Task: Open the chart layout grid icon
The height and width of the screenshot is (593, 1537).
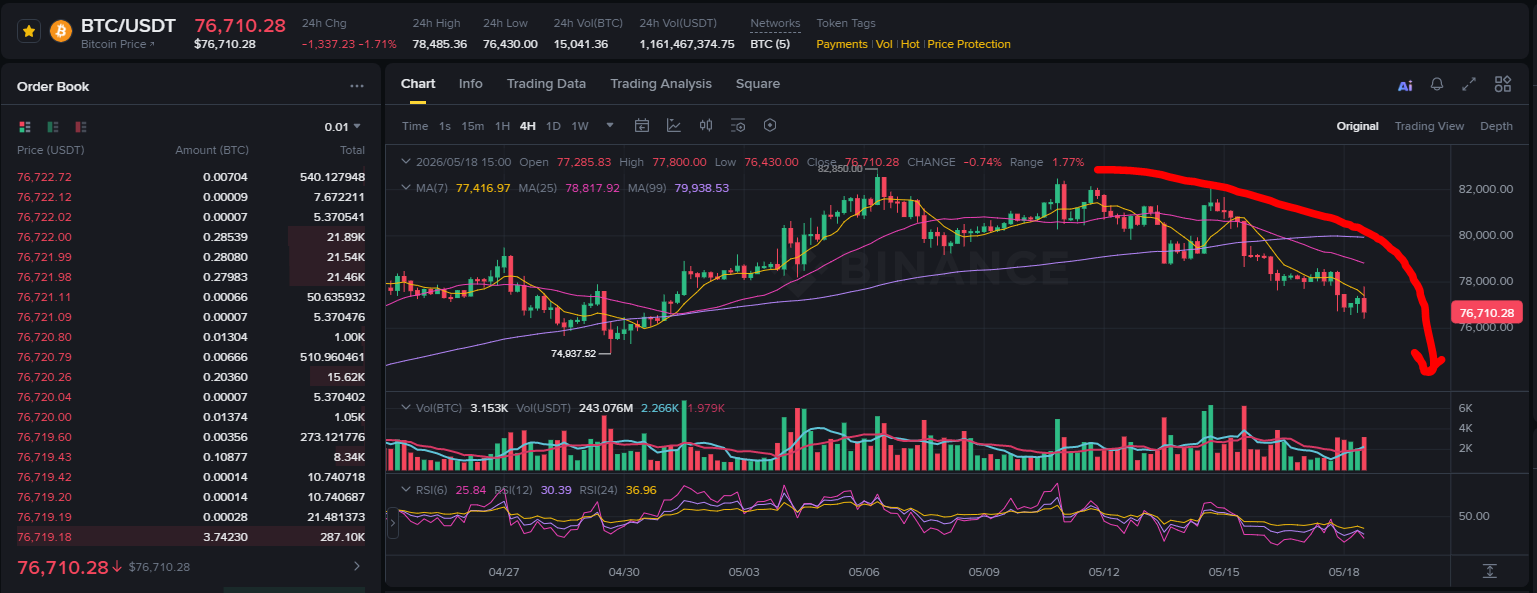Action: [1502, 85]
